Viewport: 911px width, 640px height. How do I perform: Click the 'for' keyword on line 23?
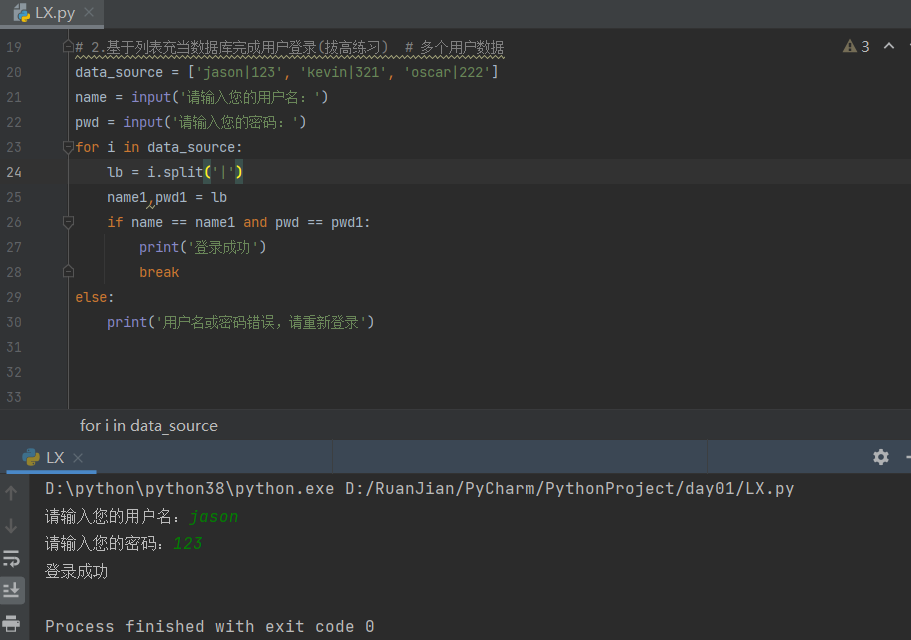pyautogui.click(x=87, y=148)
